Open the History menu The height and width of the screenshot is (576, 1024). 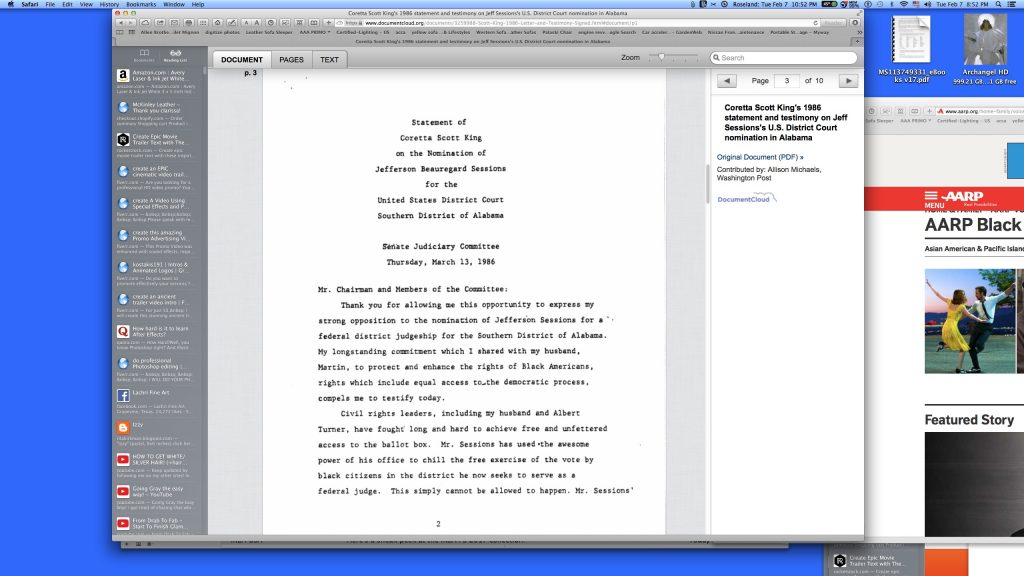[109, 4]
